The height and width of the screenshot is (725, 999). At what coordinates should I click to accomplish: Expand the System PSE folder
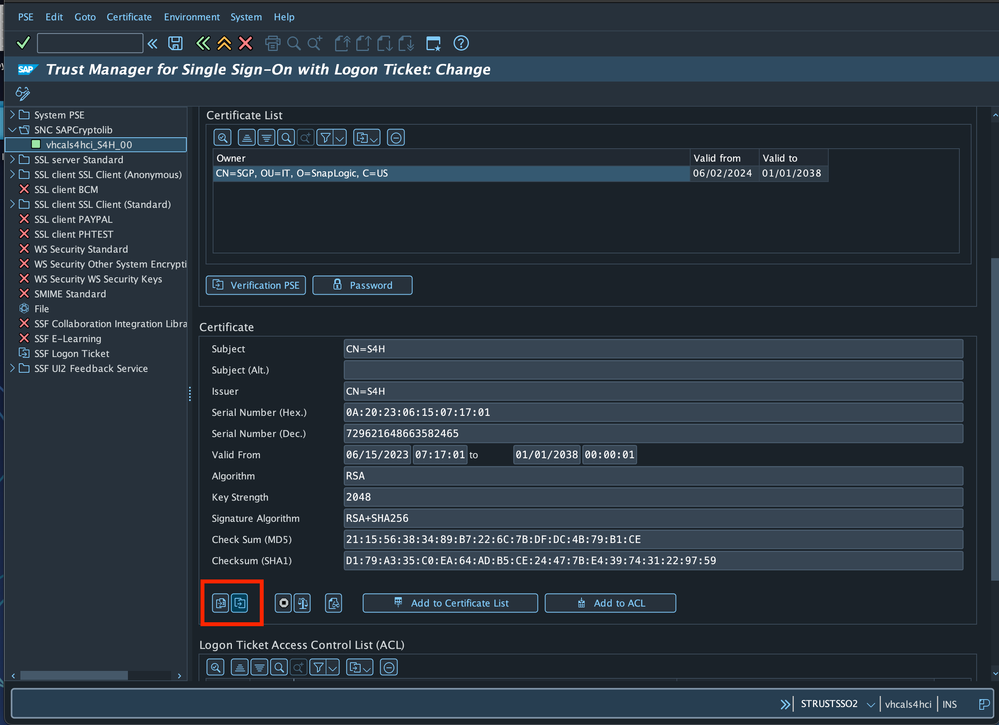coord(12,115)
